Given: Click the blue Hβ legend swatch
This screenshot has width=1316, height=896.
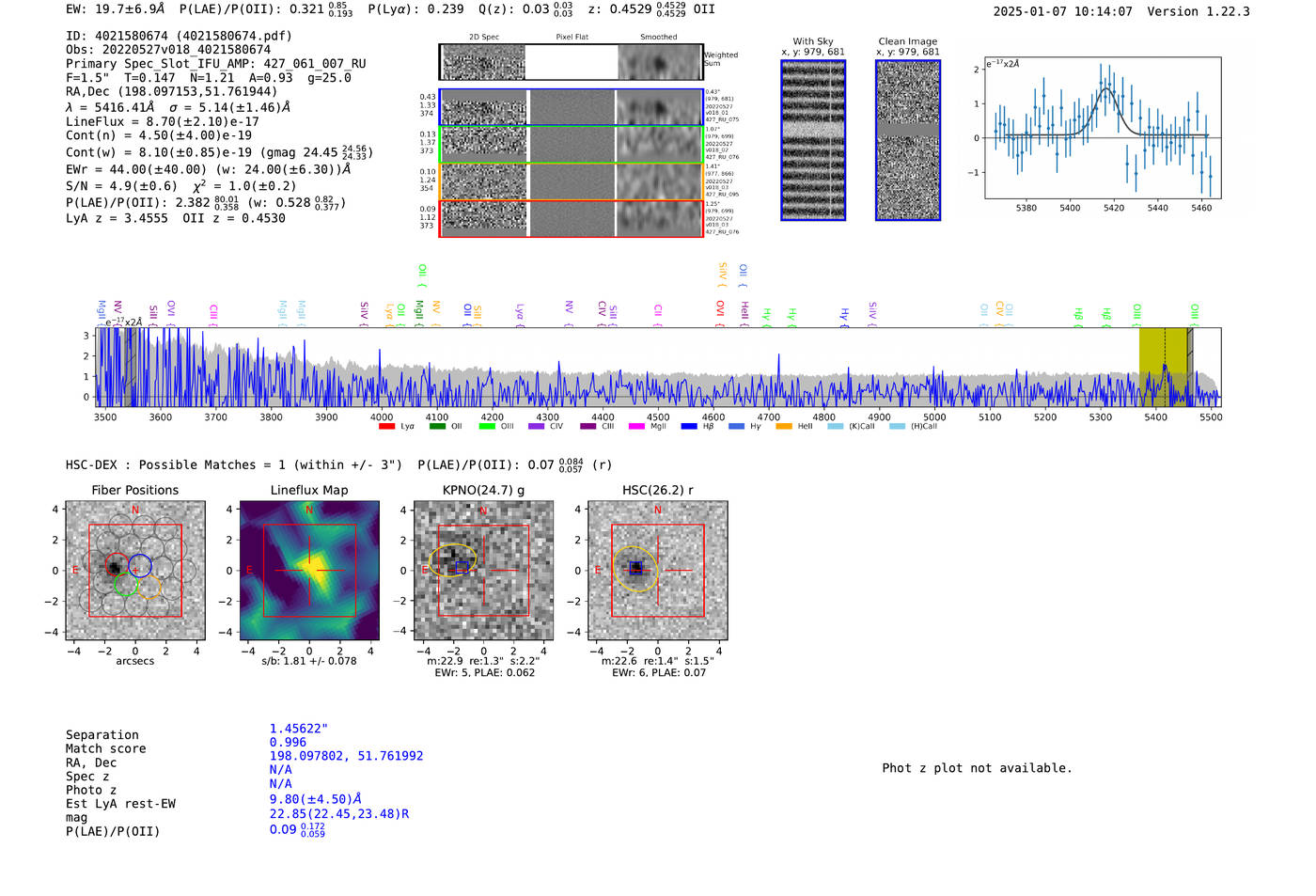Looking at the screenshot, I should click(x=689, y=427).
